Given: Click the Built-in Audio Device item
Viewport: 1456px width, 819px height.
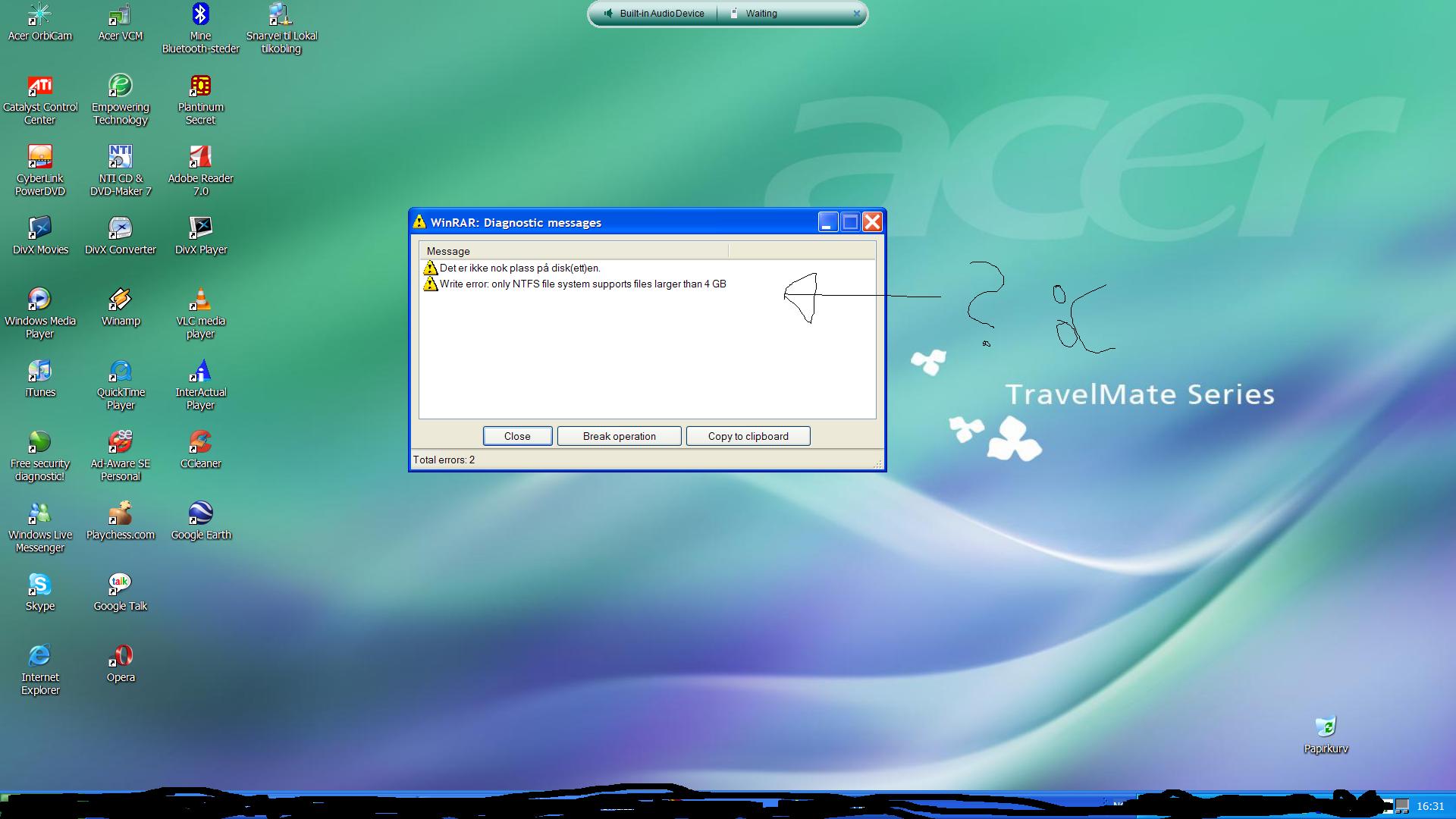Looking at the screenshot, I should point(654,14).
